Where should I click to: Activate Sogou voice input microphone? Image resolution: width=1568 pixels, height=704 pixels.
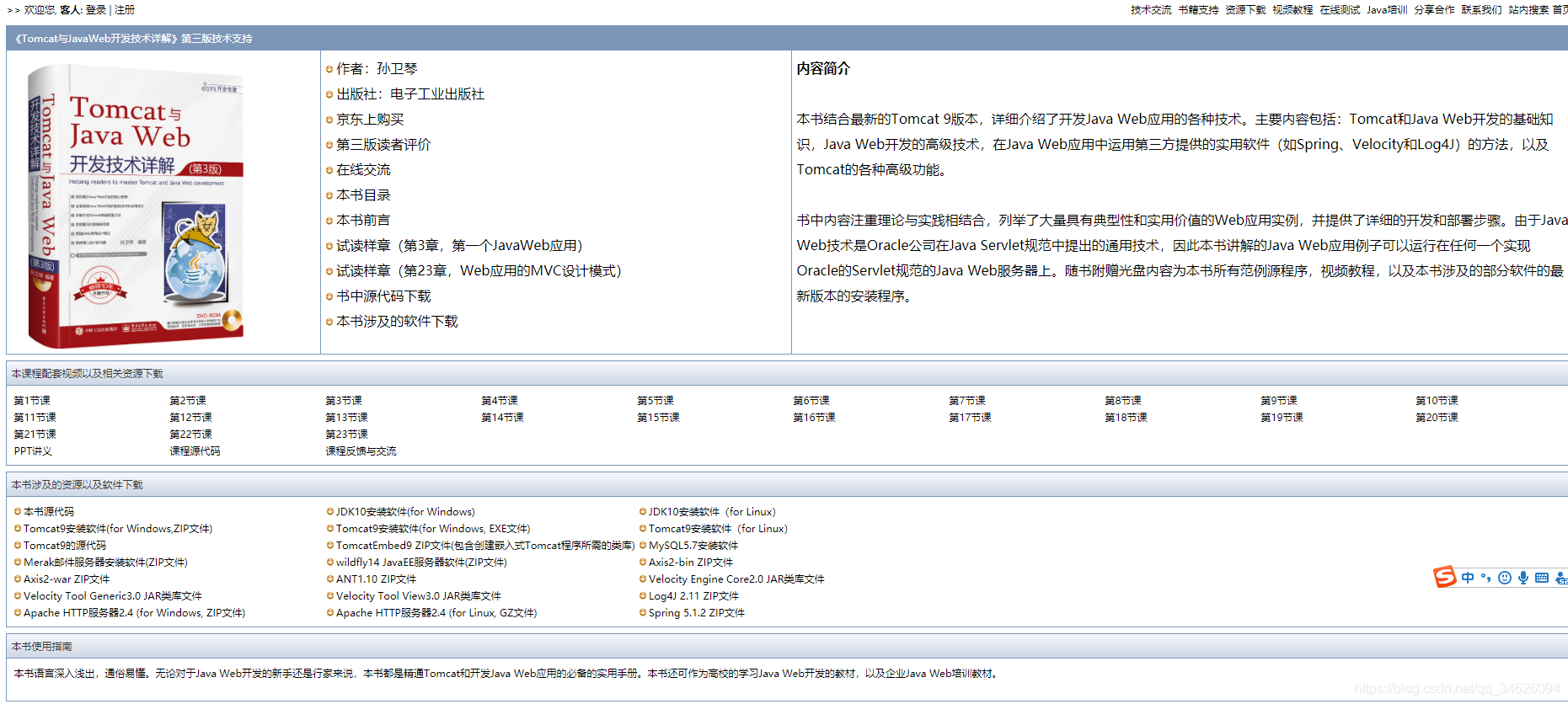coord(1523,578)
